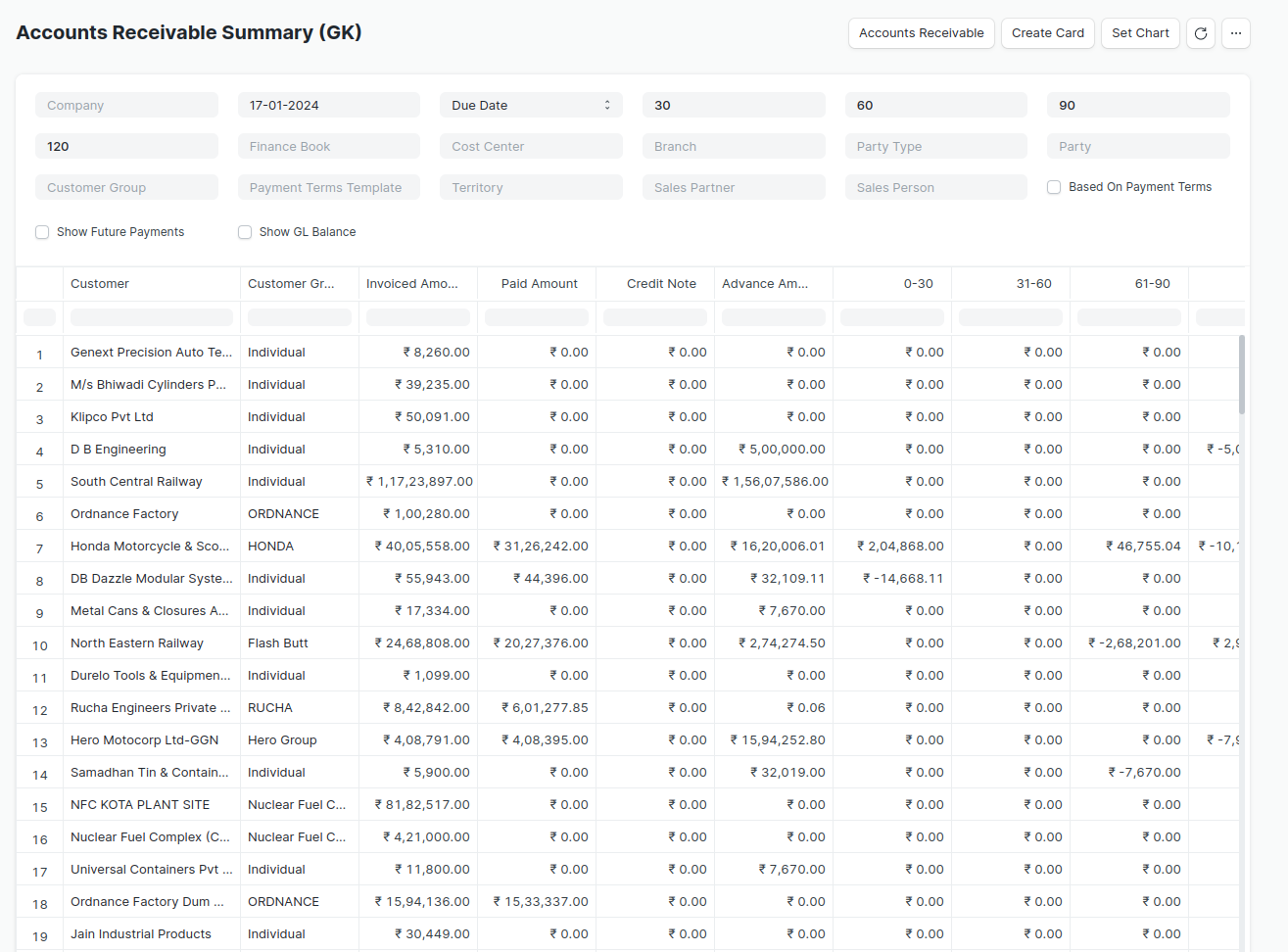This screenshot has width=1288, height=952.
Task: Tick the Show Future Payments checkbox
Action: pyautogui.click(x=42, y=232)
